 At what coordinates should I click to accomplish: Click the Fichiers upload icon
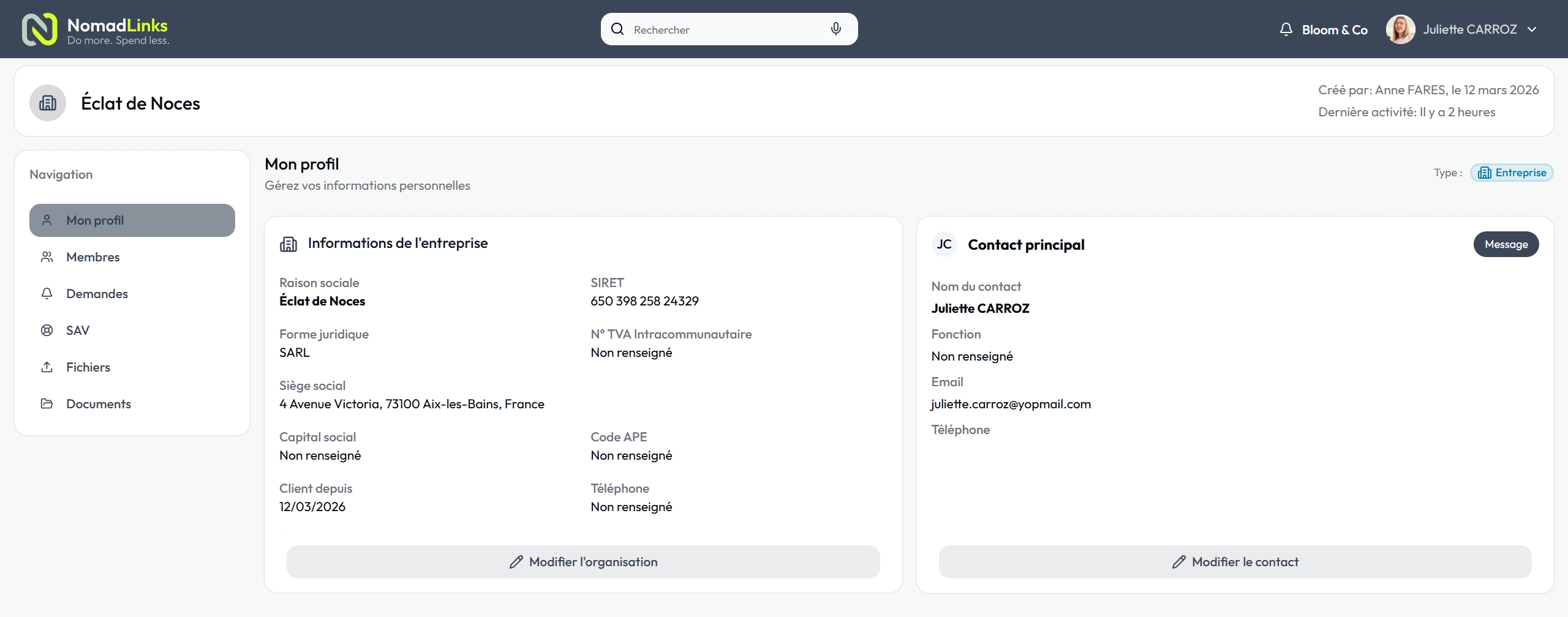[x=47, y=367]
